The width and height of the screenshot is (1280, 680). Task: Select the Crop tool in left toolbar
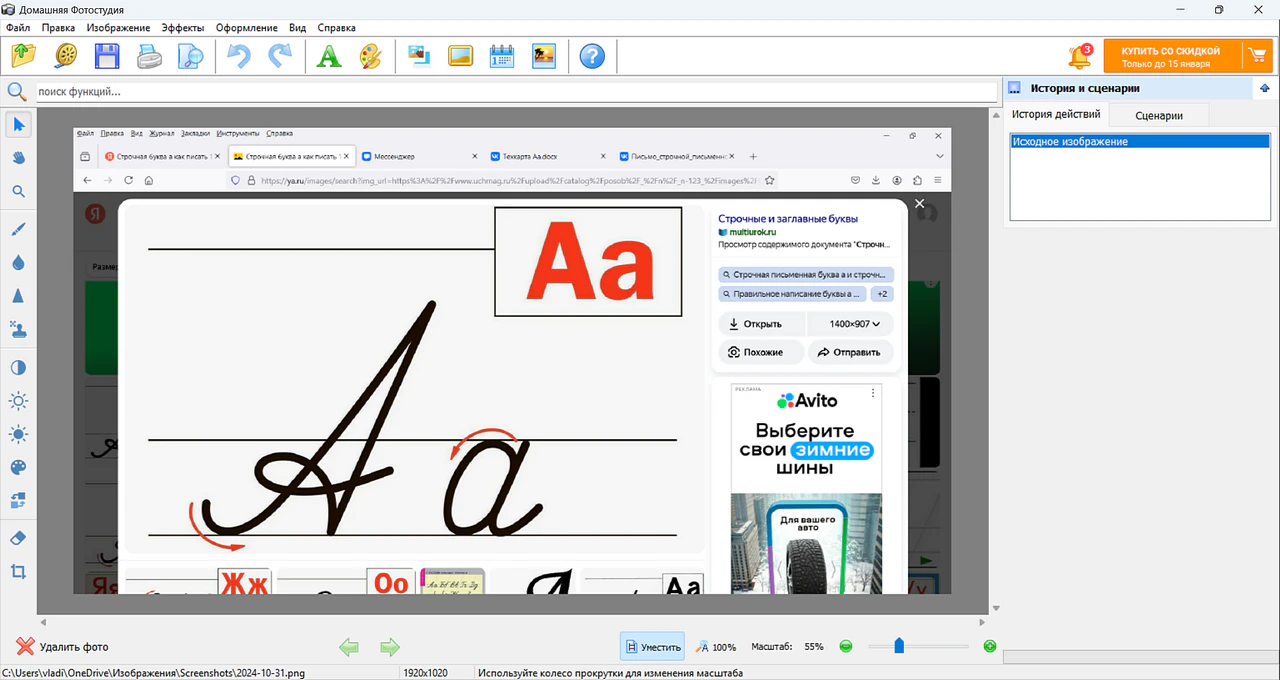tap(18, 572)
